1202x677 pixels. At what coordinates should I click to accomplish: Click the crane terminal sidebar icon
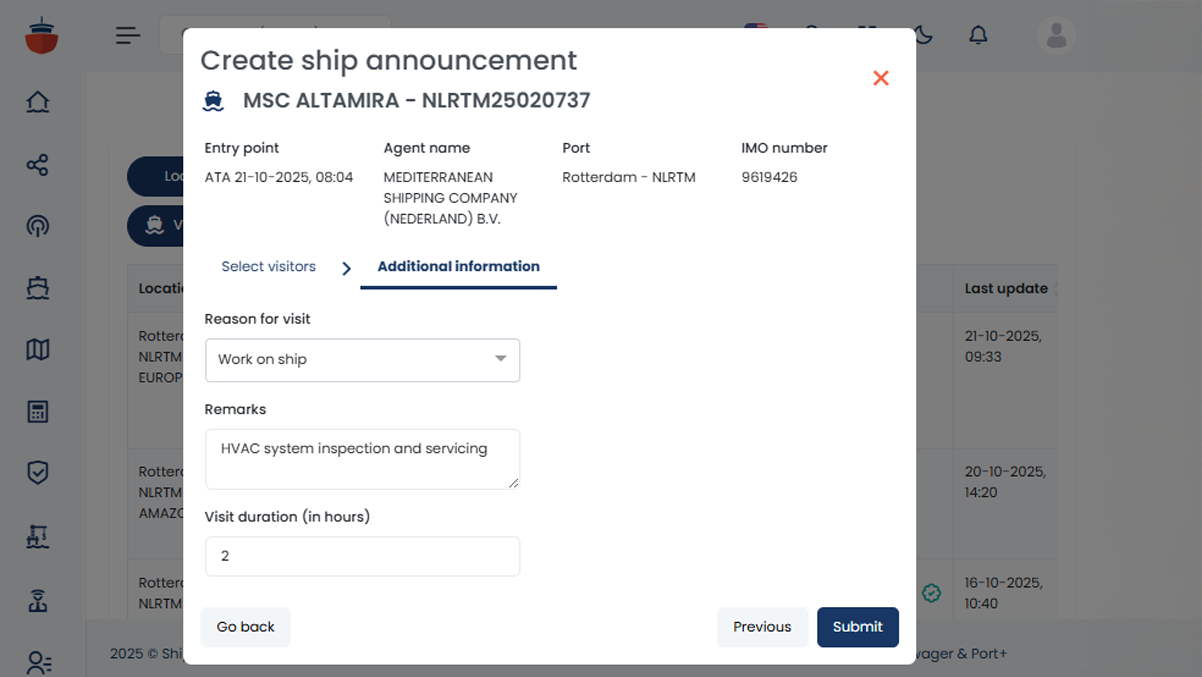tap(38, 538)
